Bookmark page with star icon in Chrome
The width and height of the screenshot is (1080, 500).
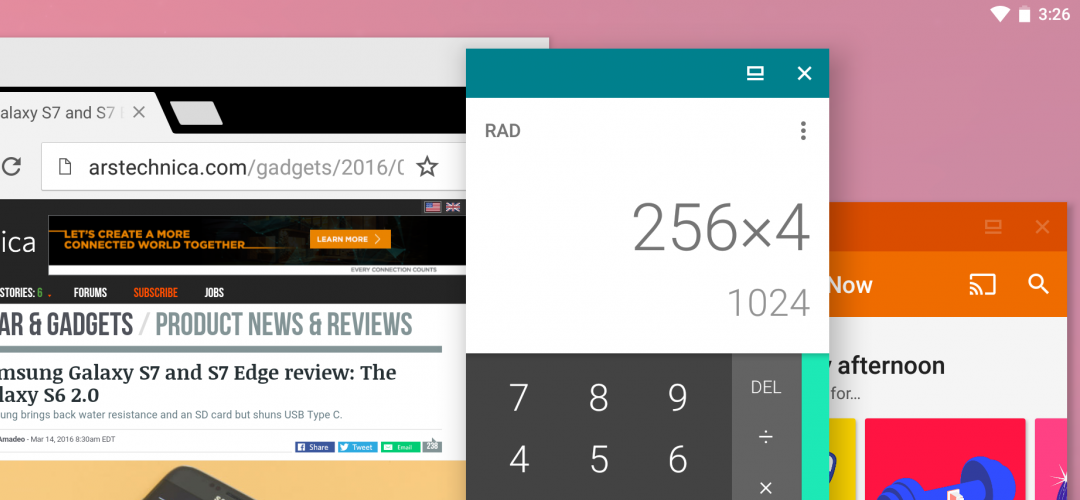coord(427,166)
